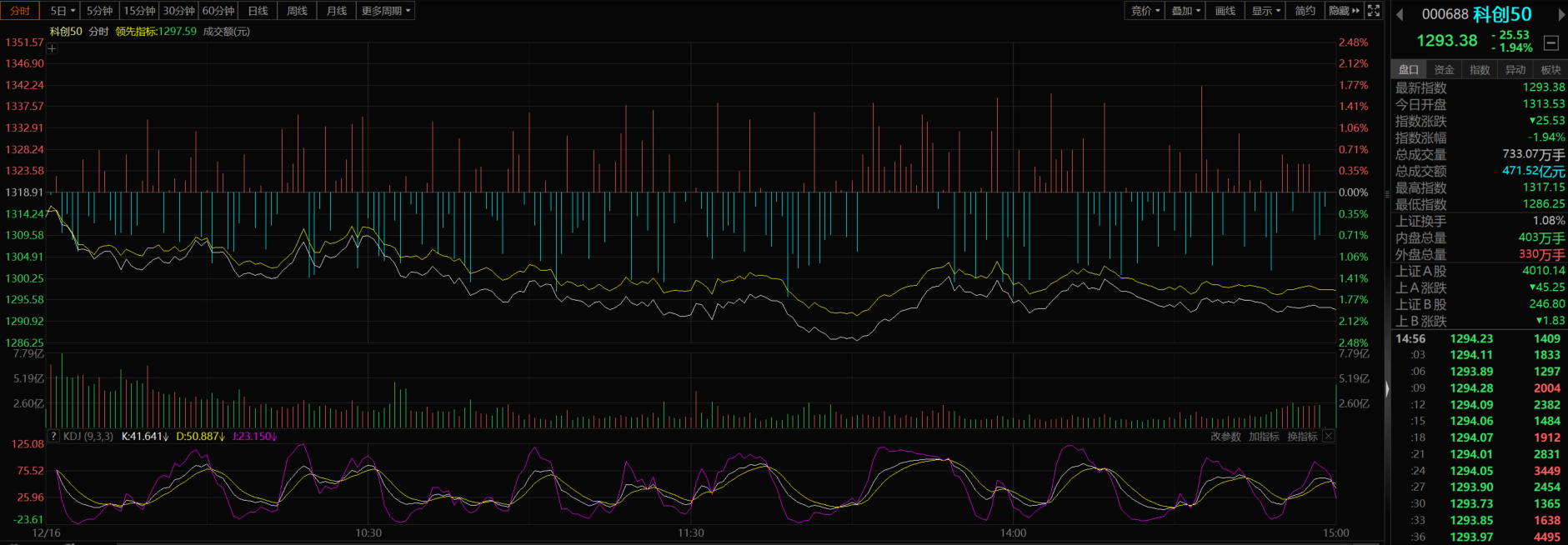Hide the right panel via 隐藏

(1344, 11)
